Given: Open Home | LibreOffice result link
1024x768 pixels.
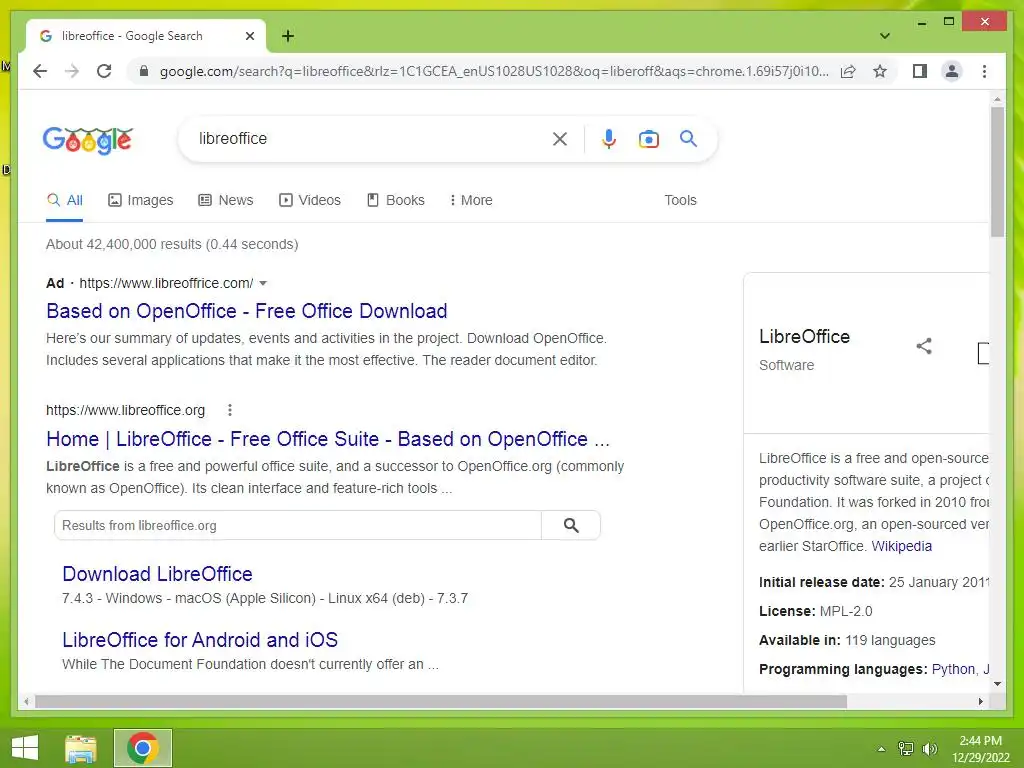Looking at the screenshot, I should [x=328, y=439].
